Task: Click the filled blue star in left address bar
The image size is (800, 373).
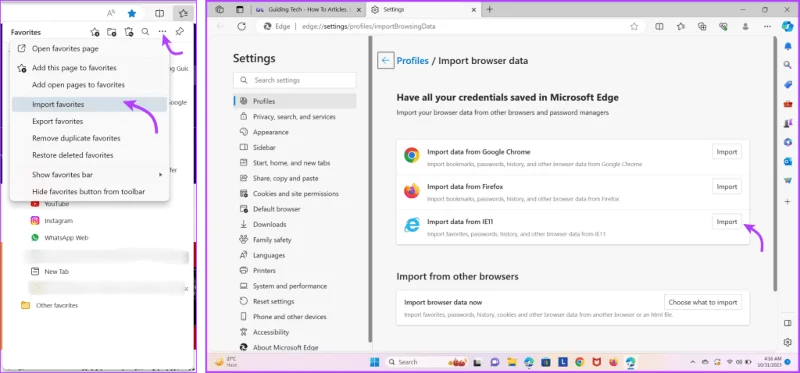Action: point(132,13)
